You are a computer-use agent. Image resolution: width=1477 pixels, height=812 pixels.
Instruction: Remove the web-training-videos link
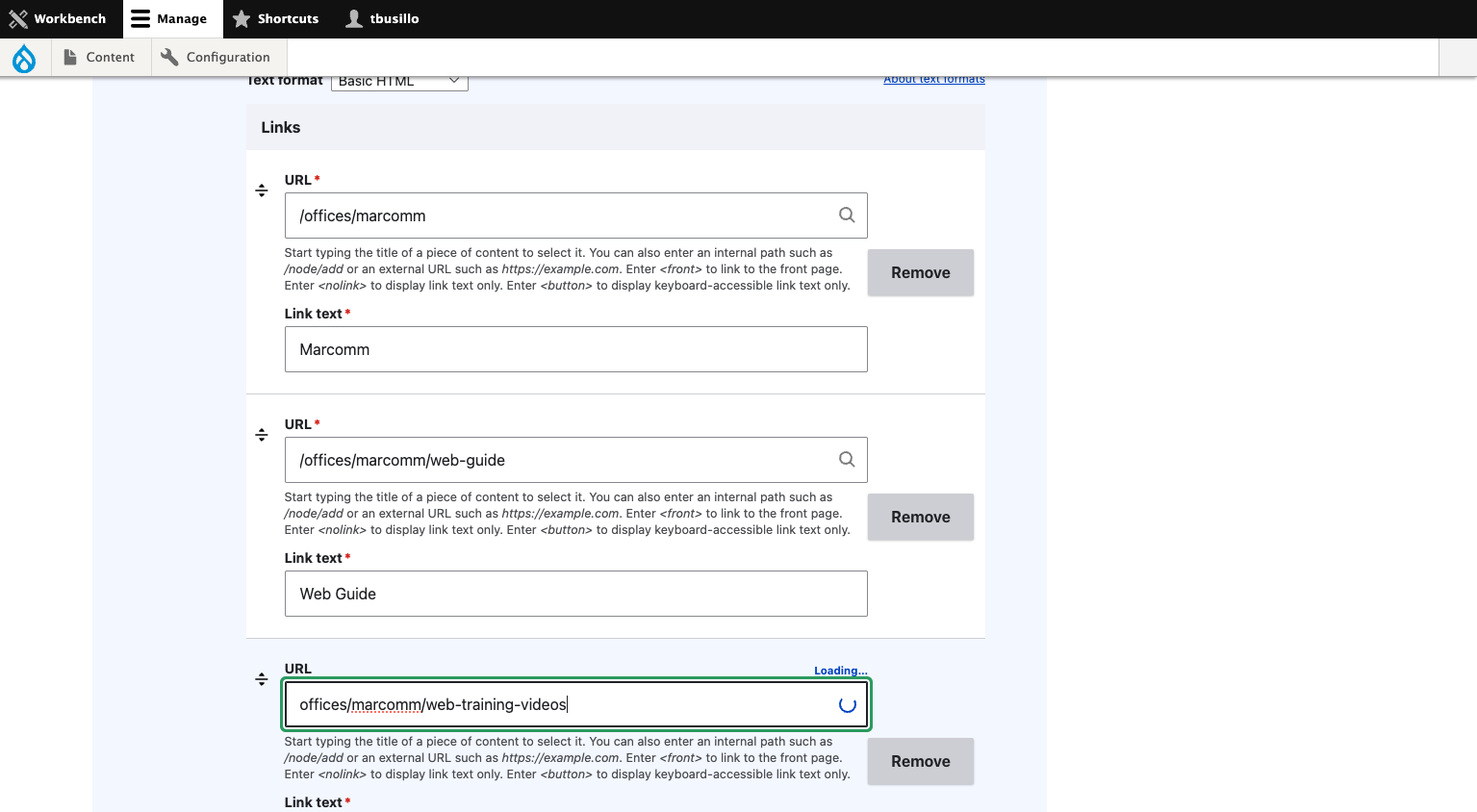point(921,761)
